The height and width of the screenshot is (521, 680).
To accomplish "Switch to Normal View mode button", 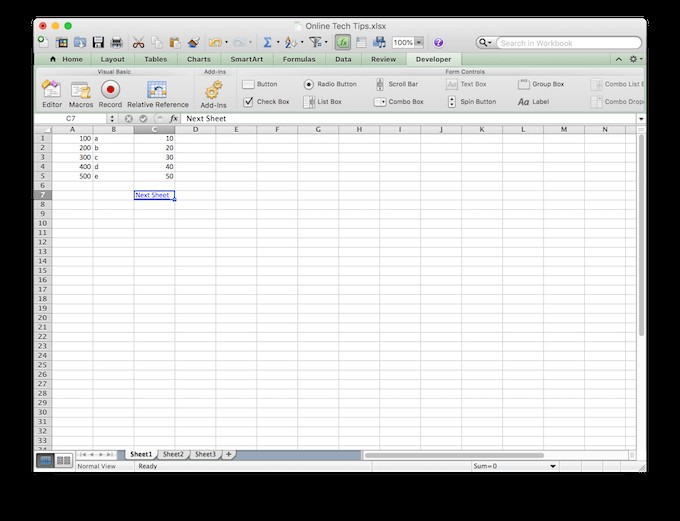I will 45,460.
